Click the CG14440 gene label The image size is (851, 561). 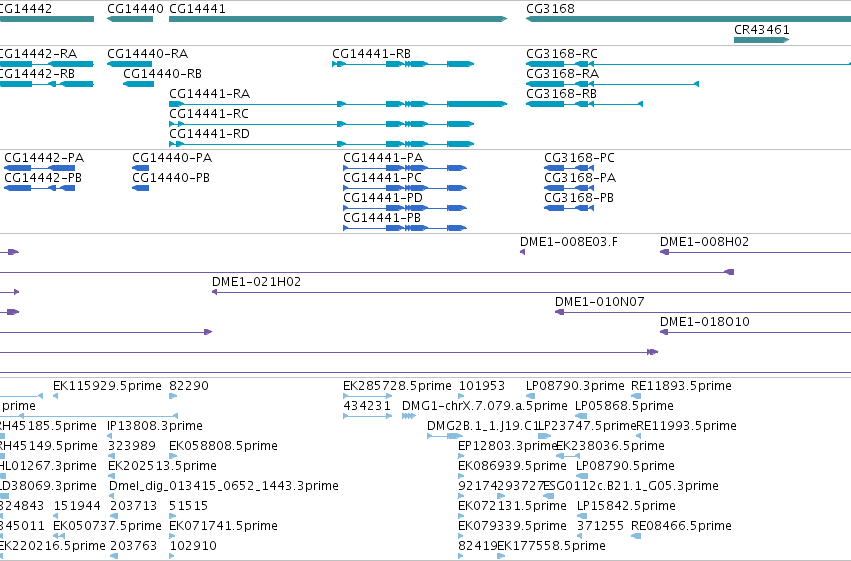pos(135,9)
